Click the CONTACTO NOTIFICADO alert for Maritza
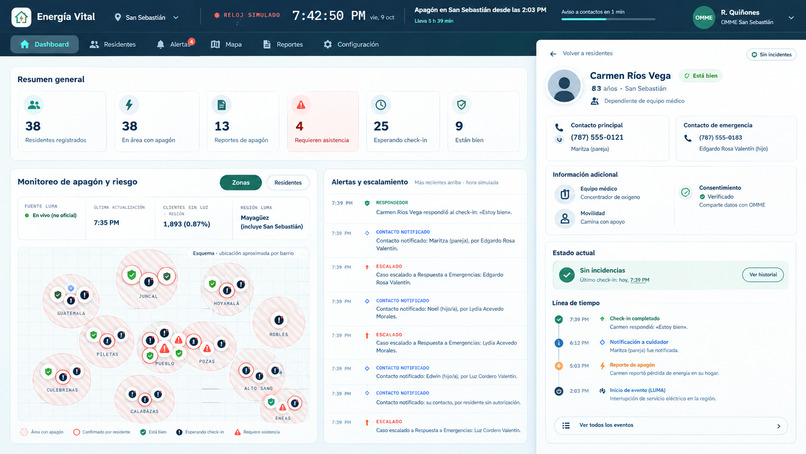Screen dimensions: 806x454 click(425, 240)
